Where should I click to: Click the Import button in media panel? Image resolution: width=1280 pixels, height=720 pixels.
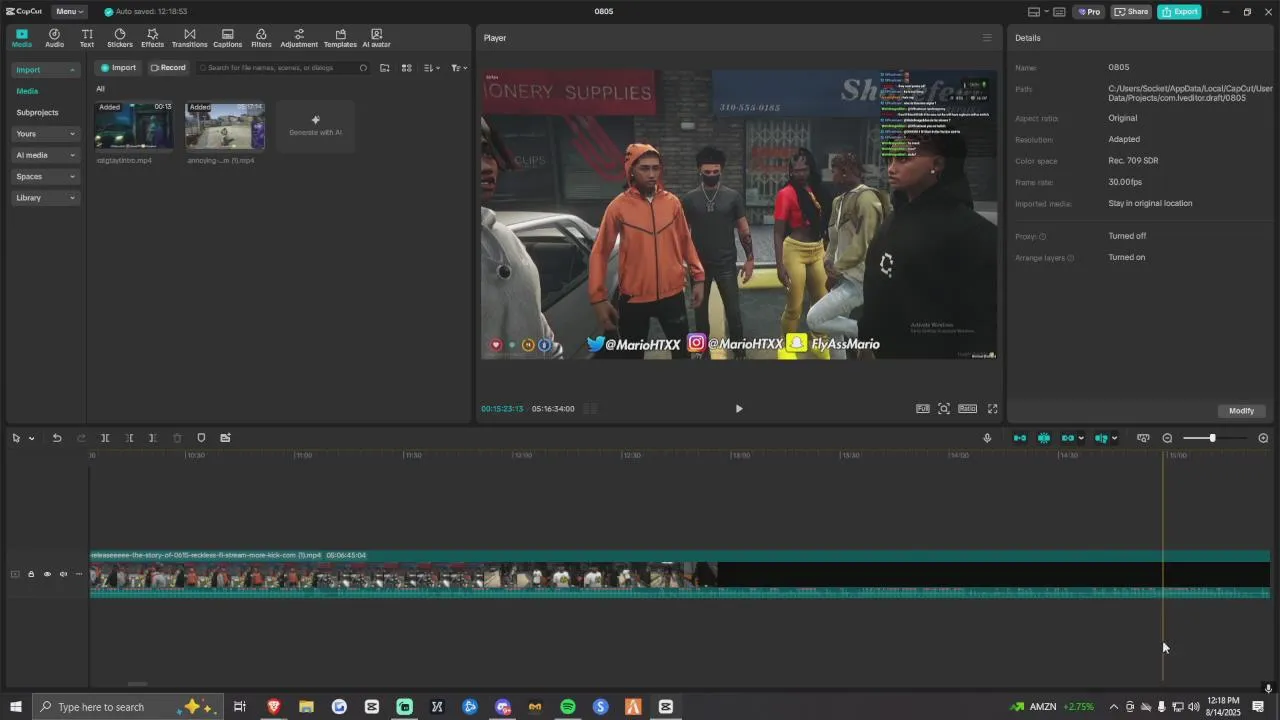pos(118,68)
